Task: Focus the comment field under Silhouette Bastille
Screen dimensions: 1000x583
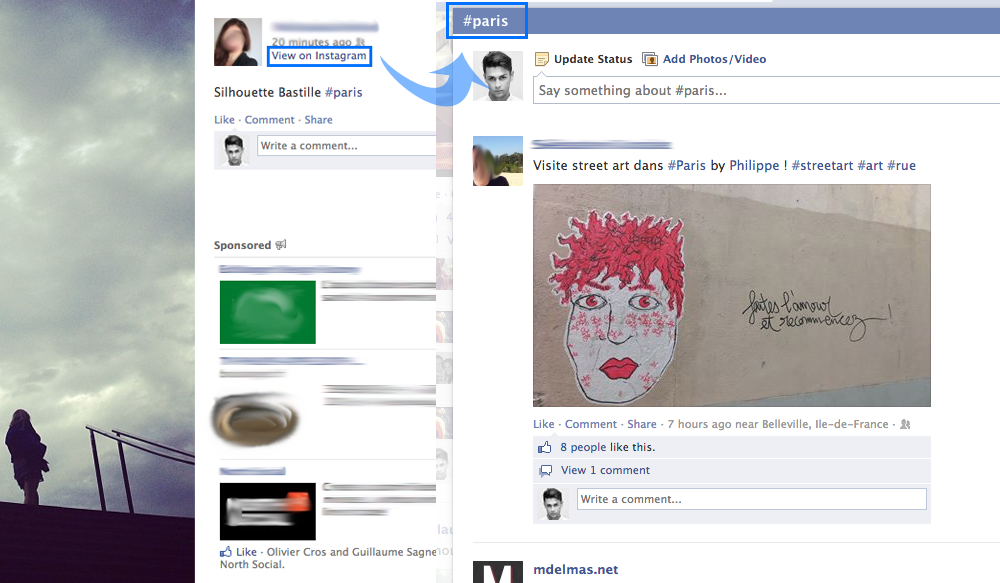Action: [x=346, y=145]
